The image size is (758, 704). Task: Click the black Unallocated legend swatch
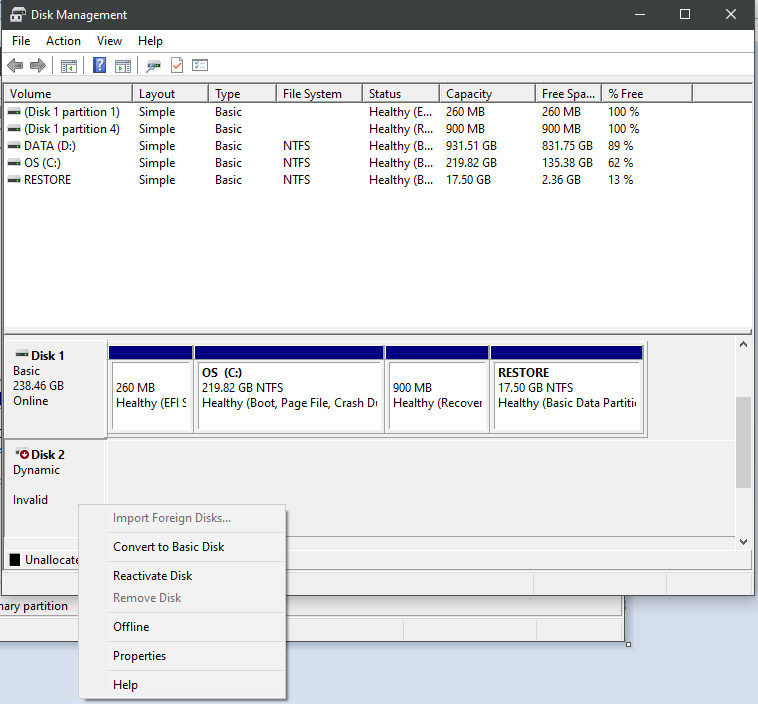click(15, 559)
